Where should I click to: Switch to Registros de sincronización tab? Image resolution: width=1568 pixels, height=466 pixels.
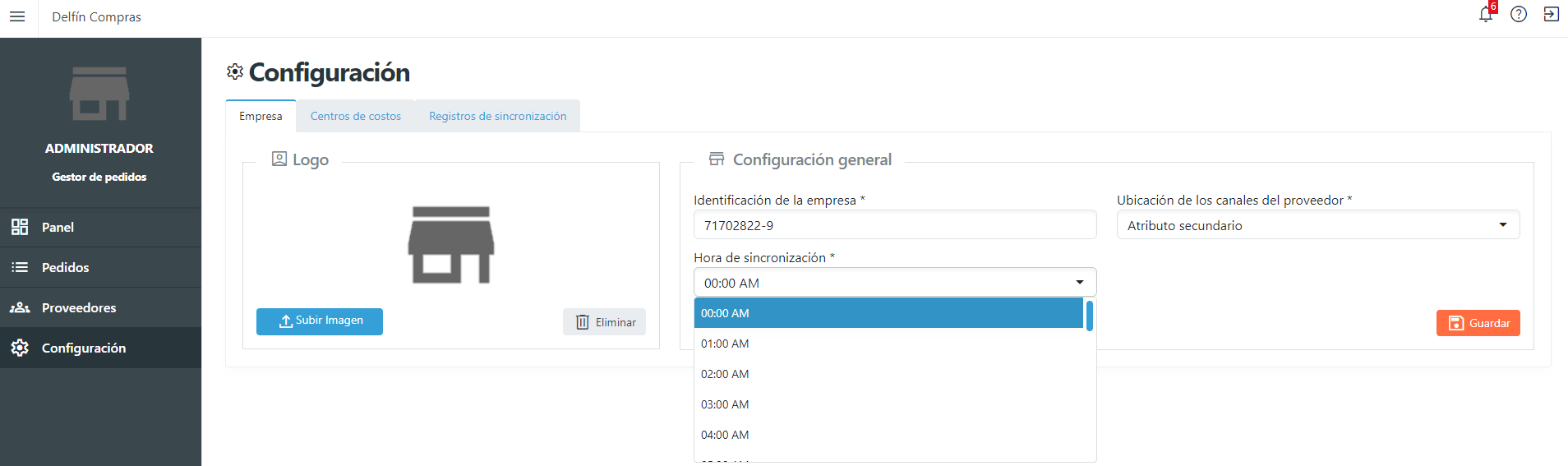[x=497, y=116]
